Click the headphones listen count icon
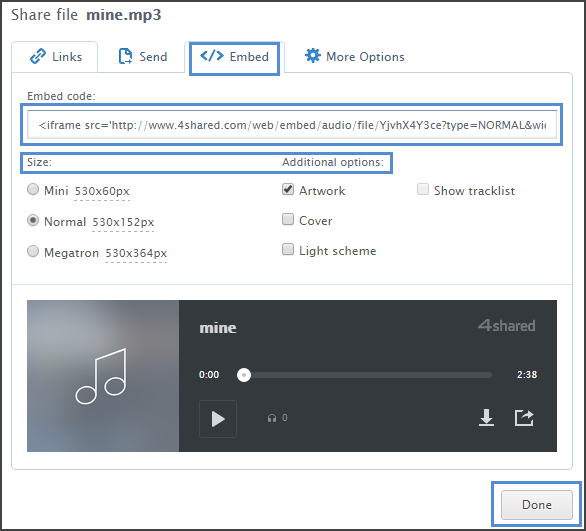The image size is (586, 531). click(272, 418)
